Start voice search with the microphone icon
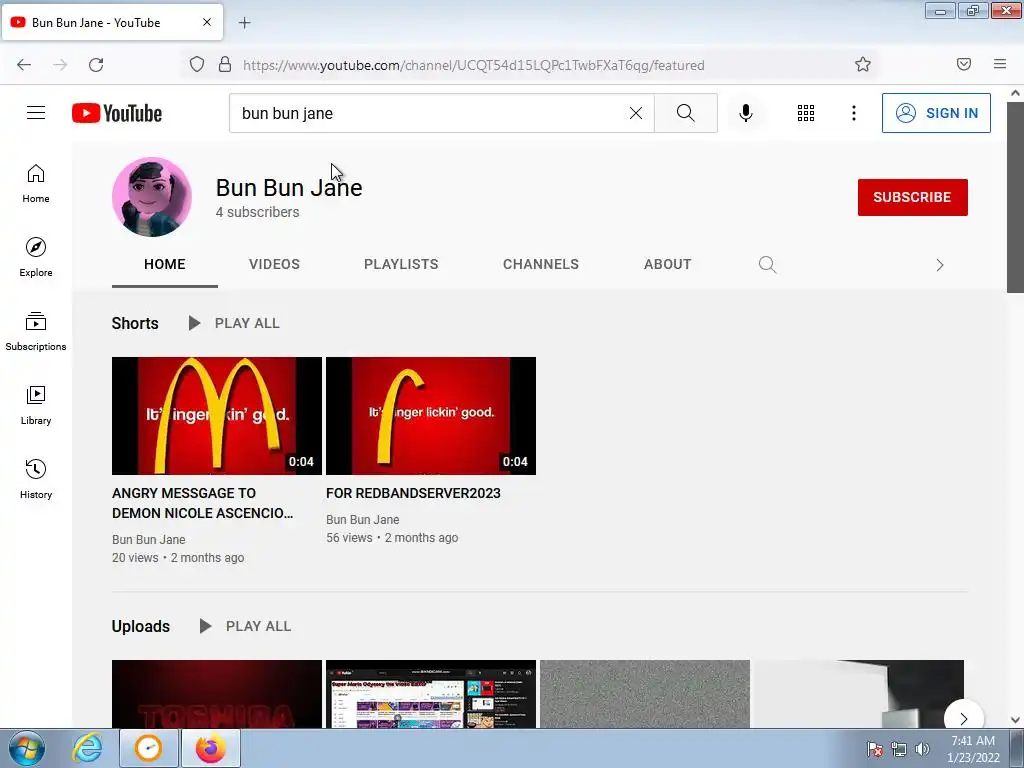 746,113
